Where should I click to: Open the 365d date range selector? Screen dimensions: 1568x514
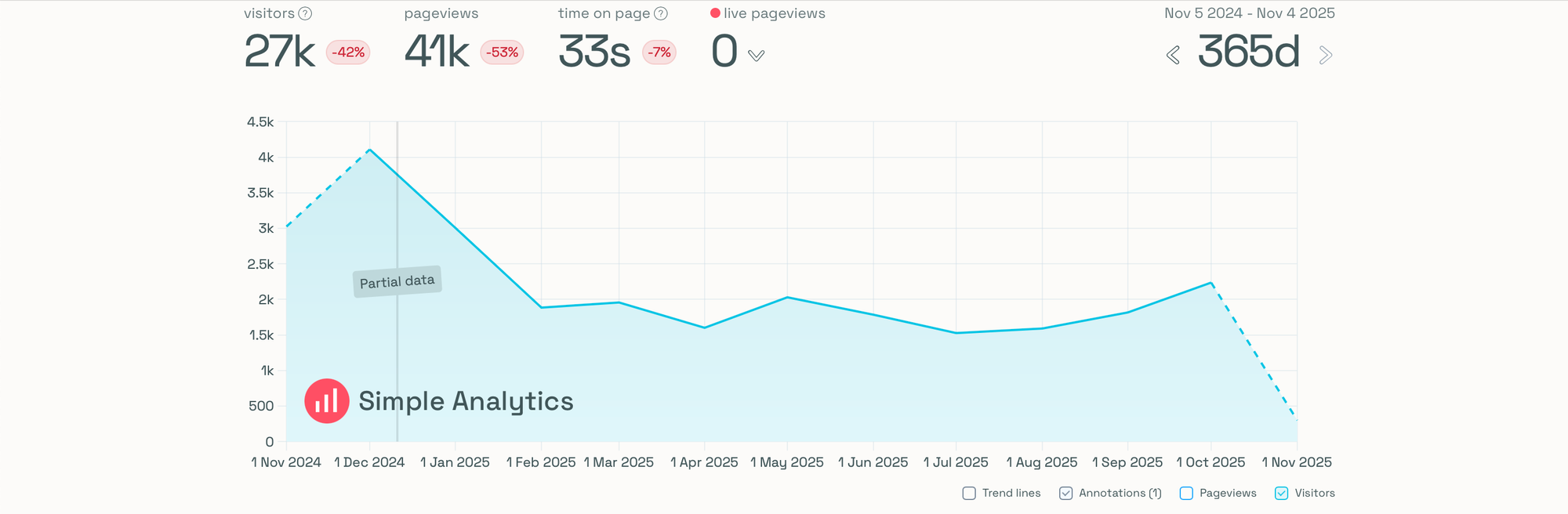coord(1249,52)
